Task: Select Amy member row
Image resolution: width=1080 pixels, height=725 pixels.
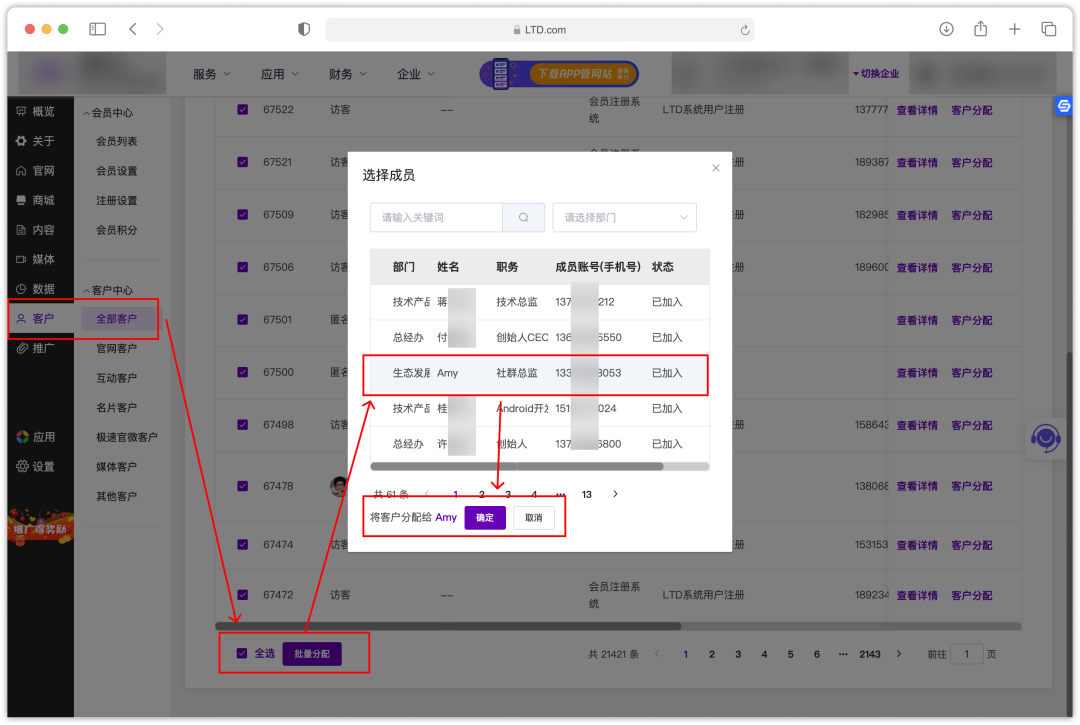Action: click(x=539, y=372)
